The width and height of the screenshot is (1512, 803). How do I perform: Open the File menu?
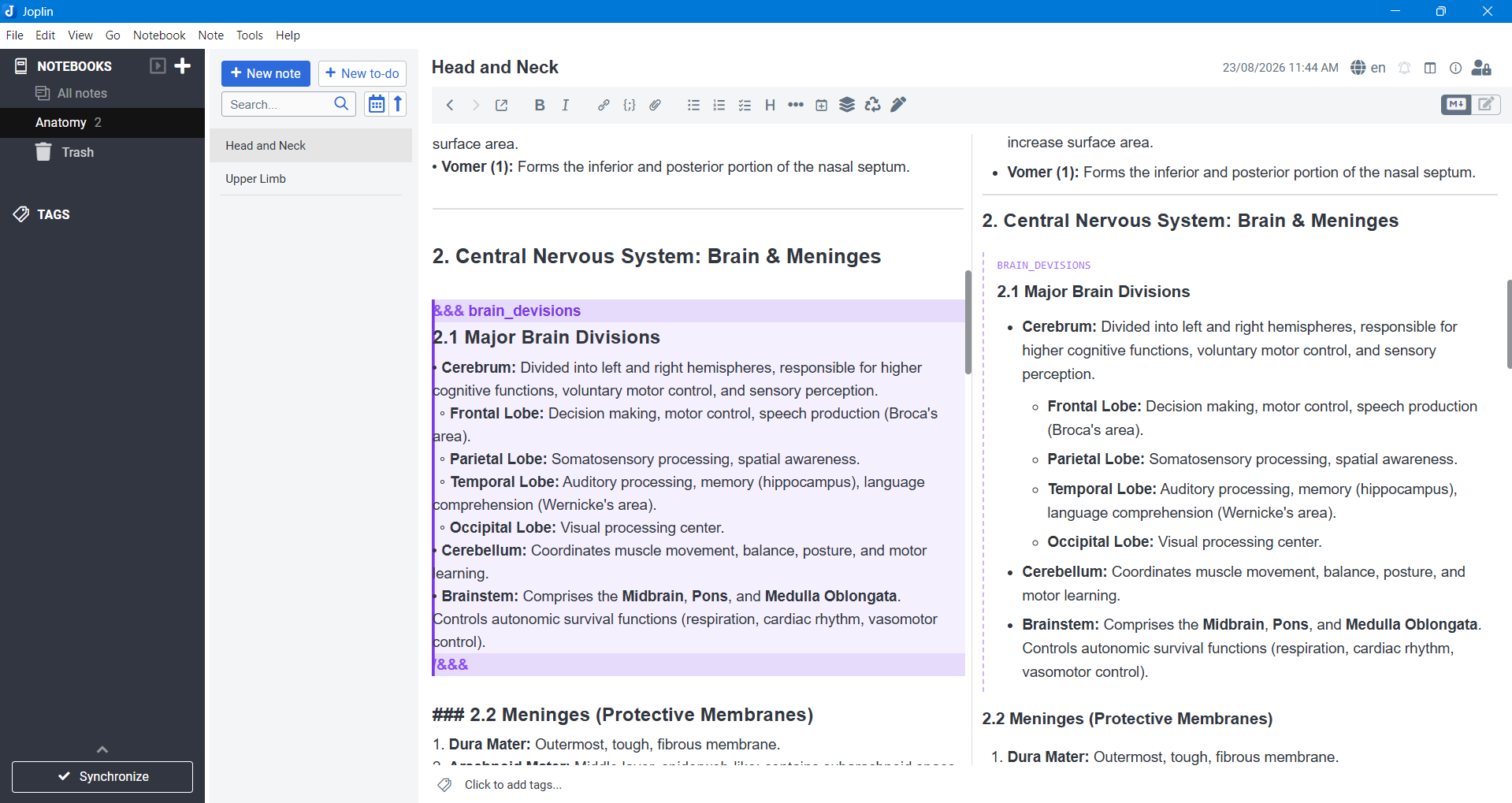coord(14,35)
